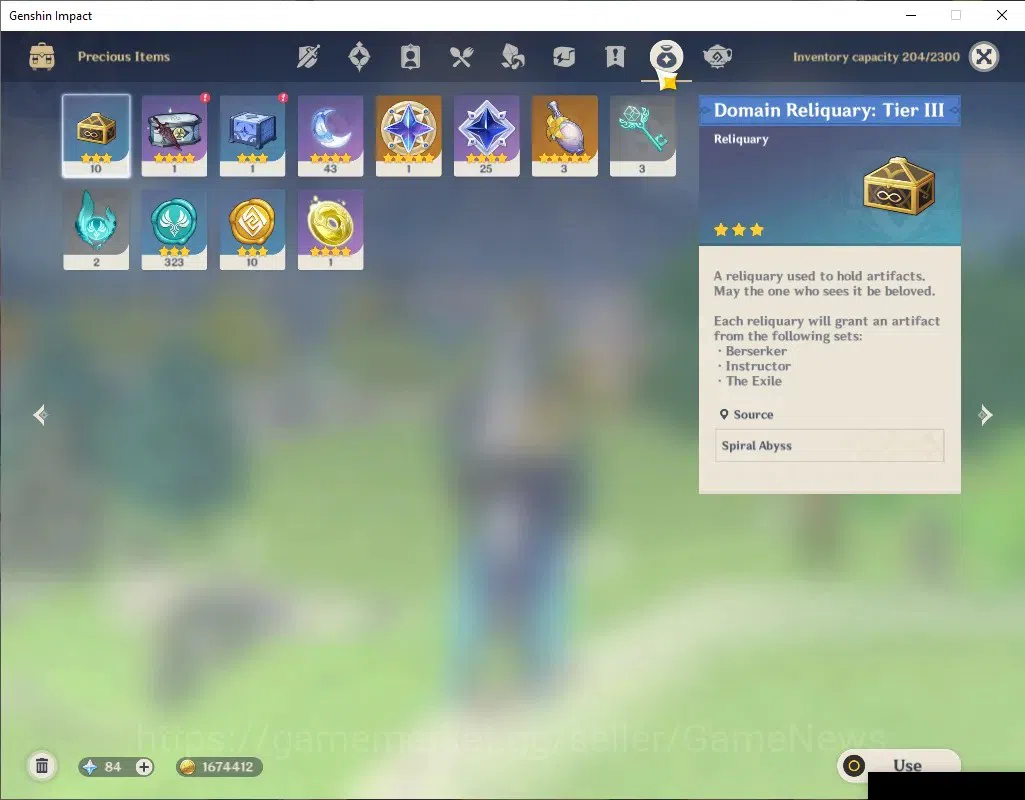The width and height of the screenshot is (1025, 800).
Task: Open the Weapons inventory tab
Action: [308, 57]
